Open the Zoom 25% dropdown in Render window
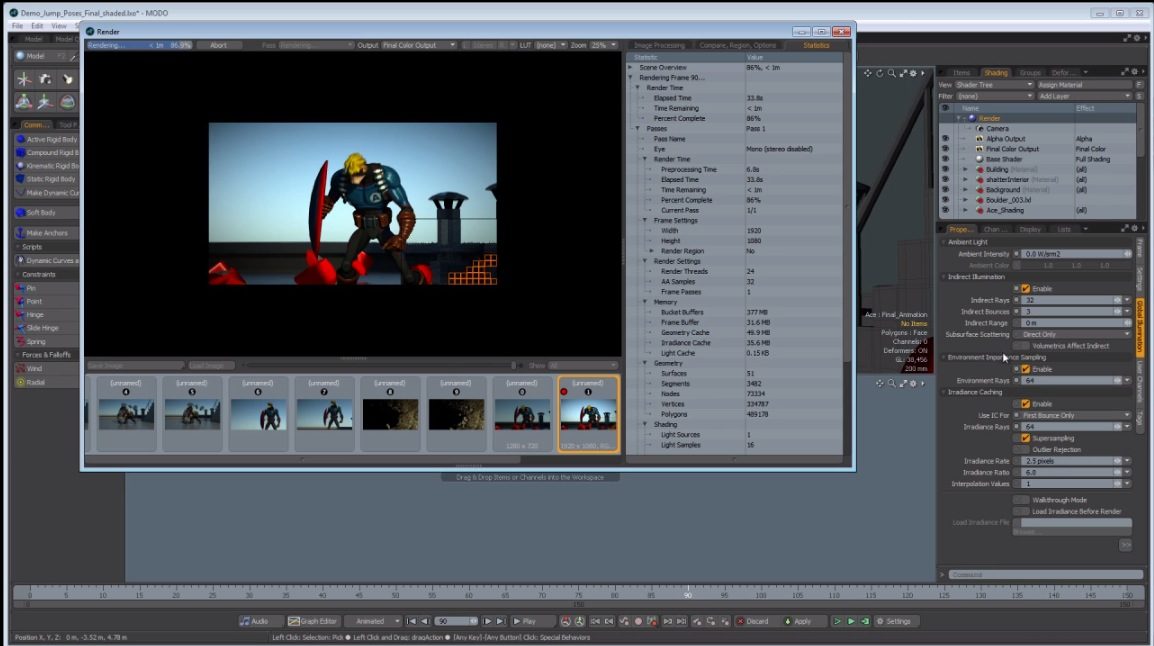This screenshot has width=1154, height=646. pos(603,46)
